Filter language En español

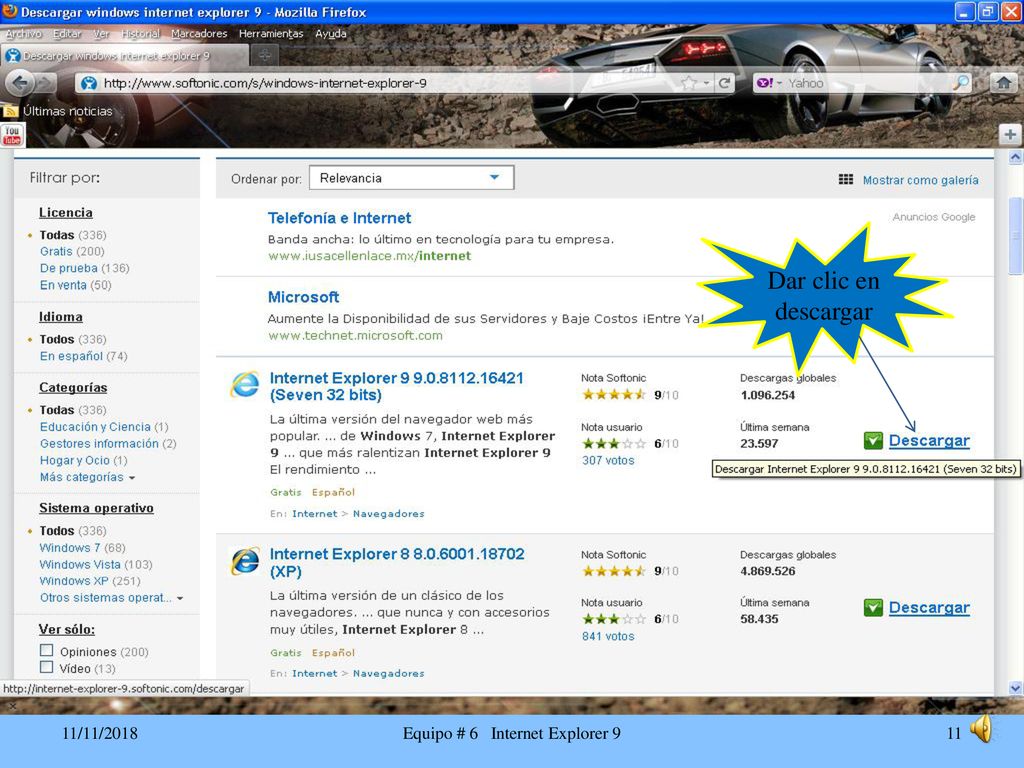click(71, 356)
